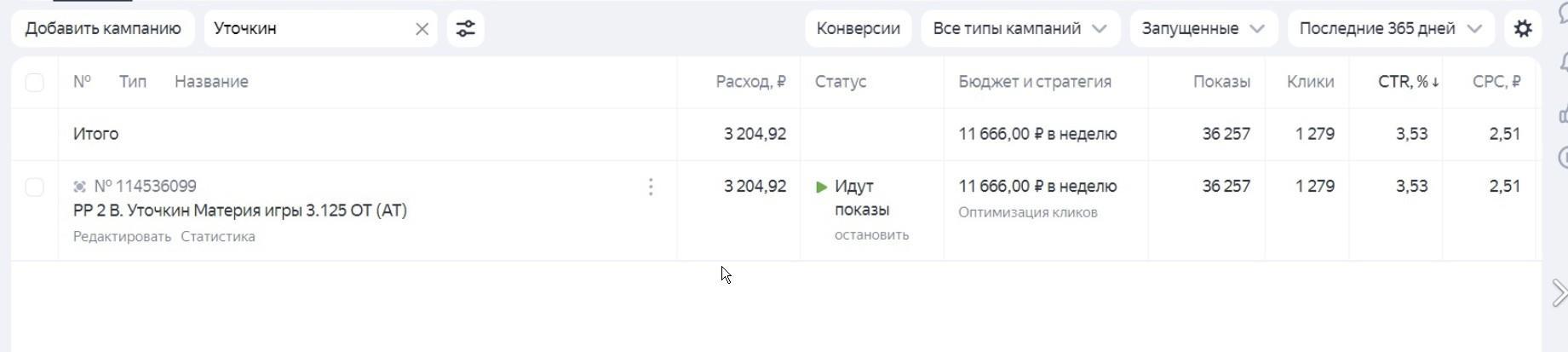Screen dimensions: 1568x352
Task: Check the campaign 114536099 row checkbox
Action: pos(35,187)
